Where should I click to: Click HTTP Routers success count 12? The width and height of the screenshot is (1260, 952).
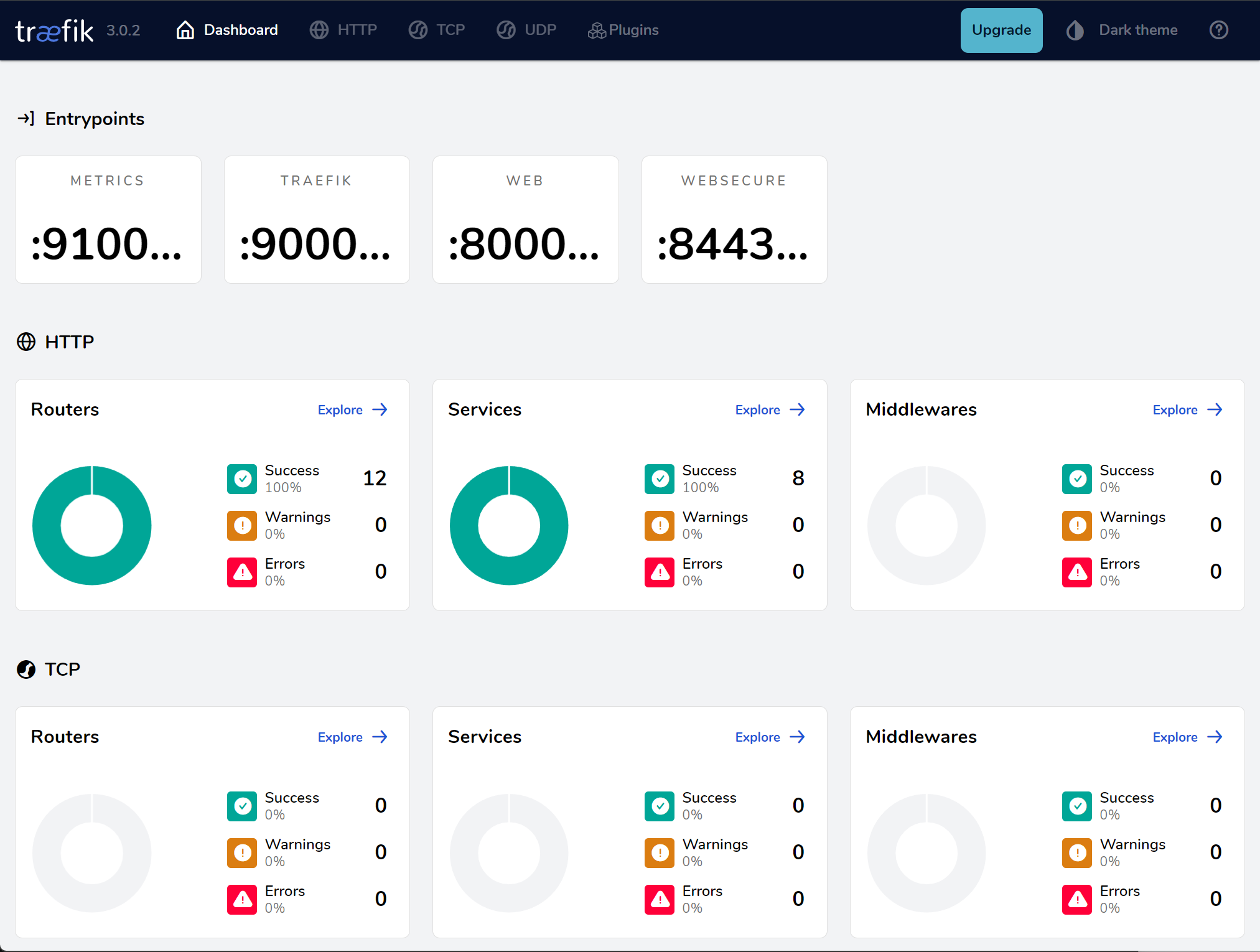click(375, 478)
